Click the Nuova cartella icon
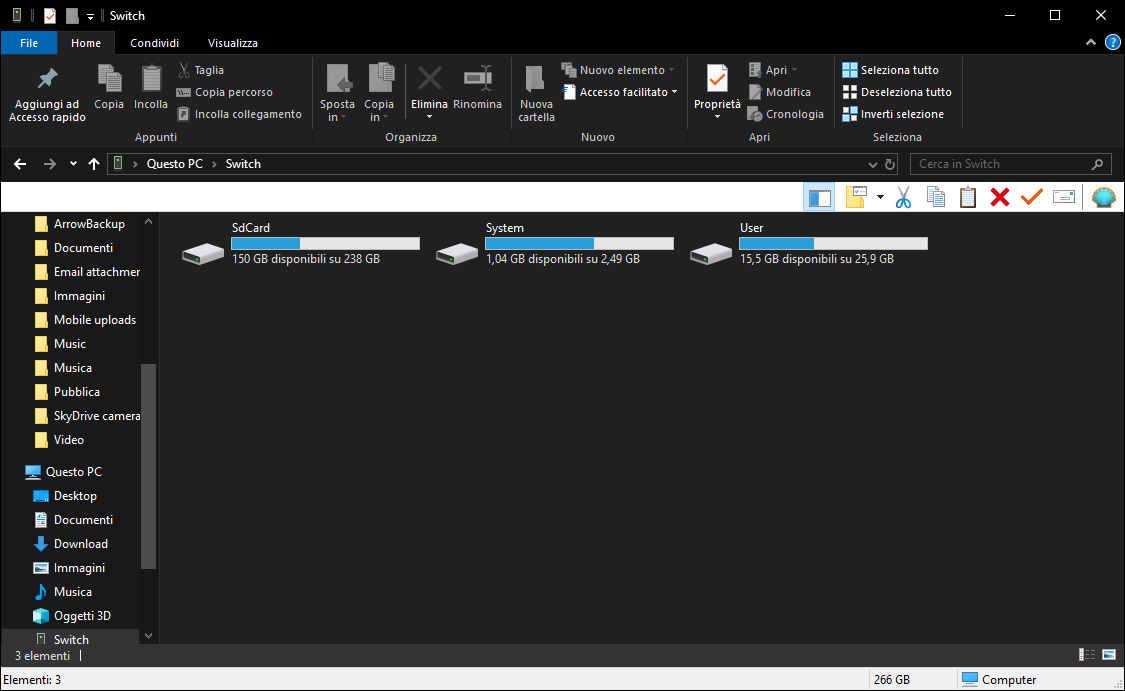This screenshot has width=1125, height=691. coord(536,80)
